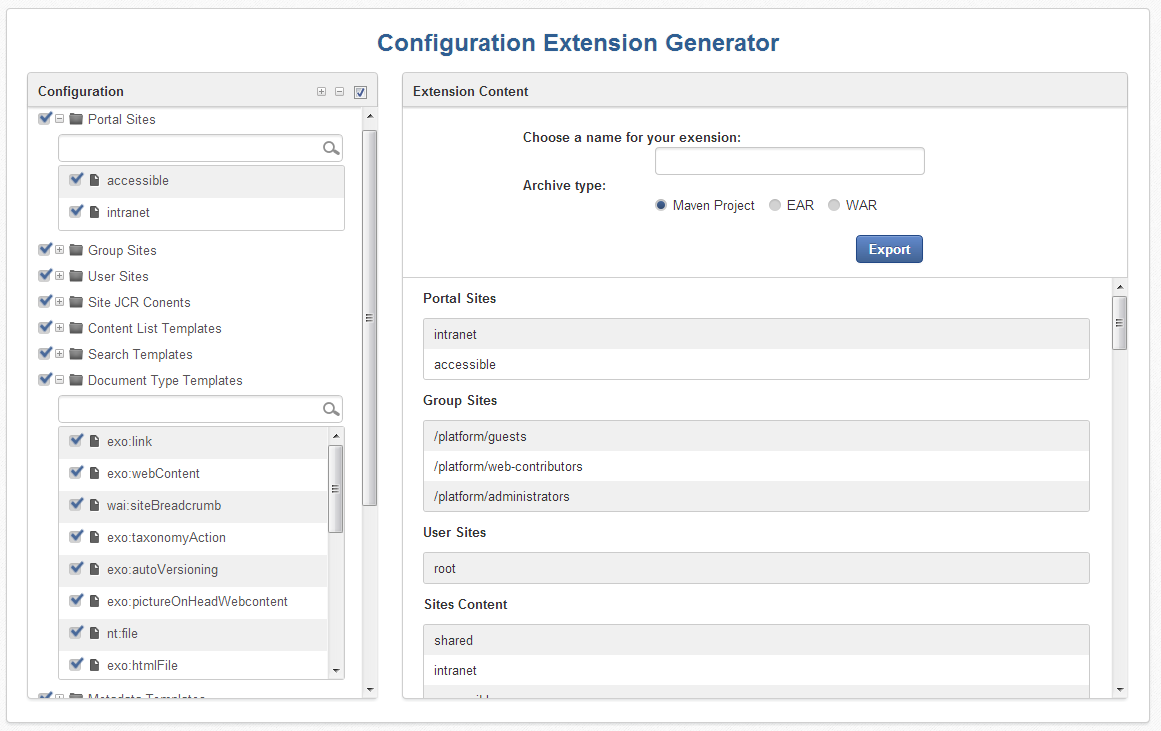The width and height of the screenshot is (1161, 731).
Task: Expand the Content List Templates node
Action: [60, 328]
